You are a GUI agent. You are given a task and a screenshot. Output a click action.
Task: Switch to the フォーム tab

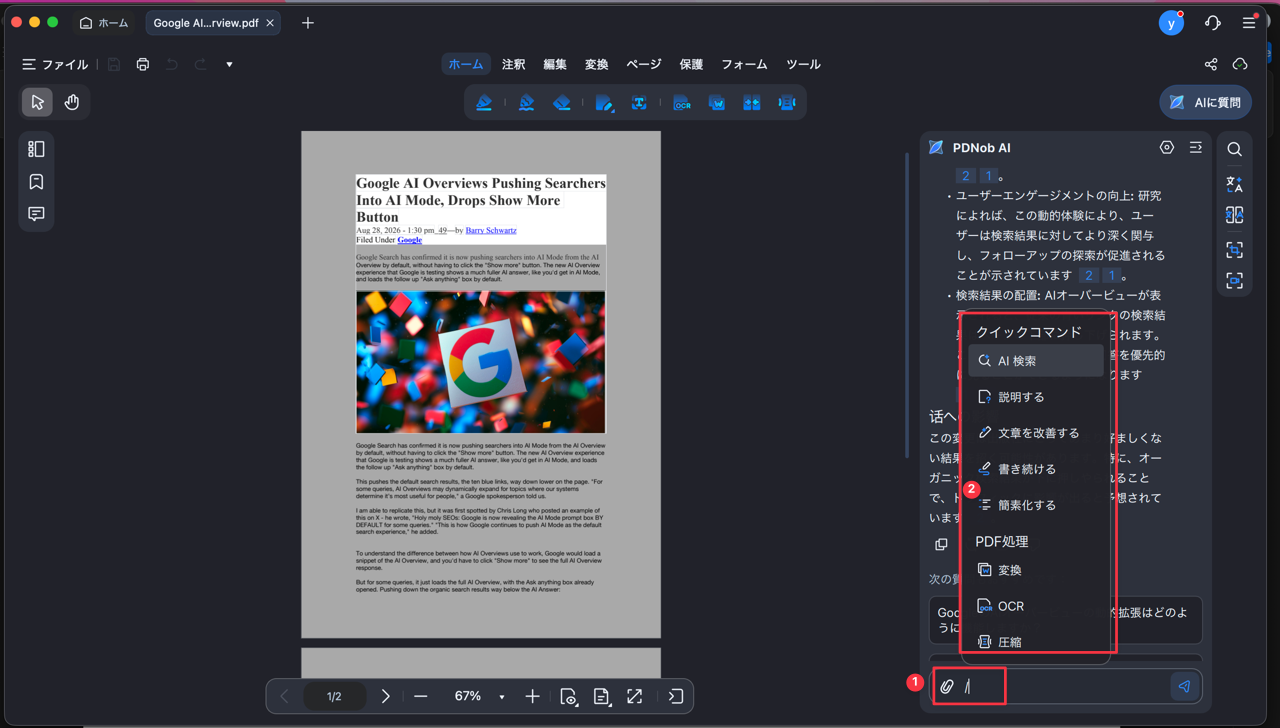tap(745, 64)
